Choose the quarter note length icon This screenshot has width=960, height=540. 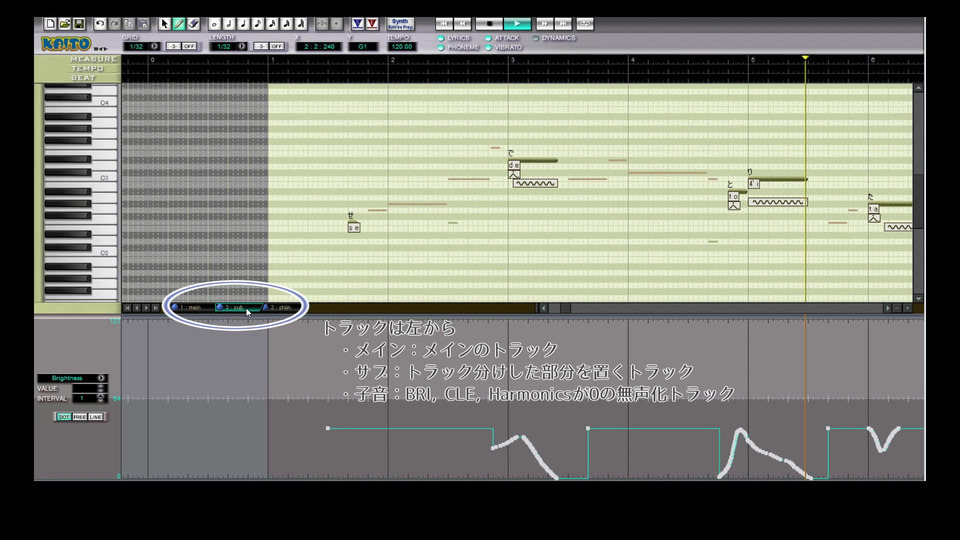(243, 24)
